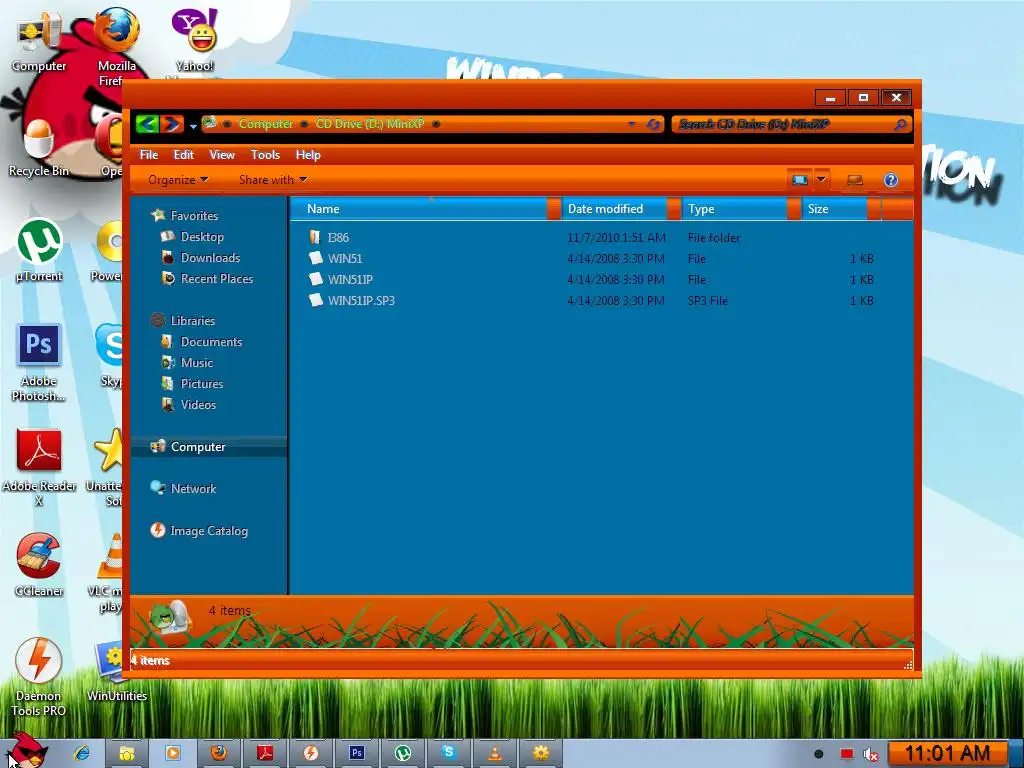1024x768 pixels.
Task: Click the Adobe Reader X desktop icon
Action: pos(39,467)
